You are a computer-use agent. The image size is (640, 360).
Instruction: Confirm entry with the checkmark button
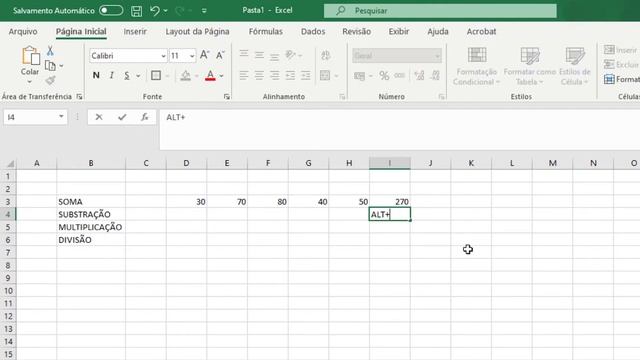click(122, 117)
